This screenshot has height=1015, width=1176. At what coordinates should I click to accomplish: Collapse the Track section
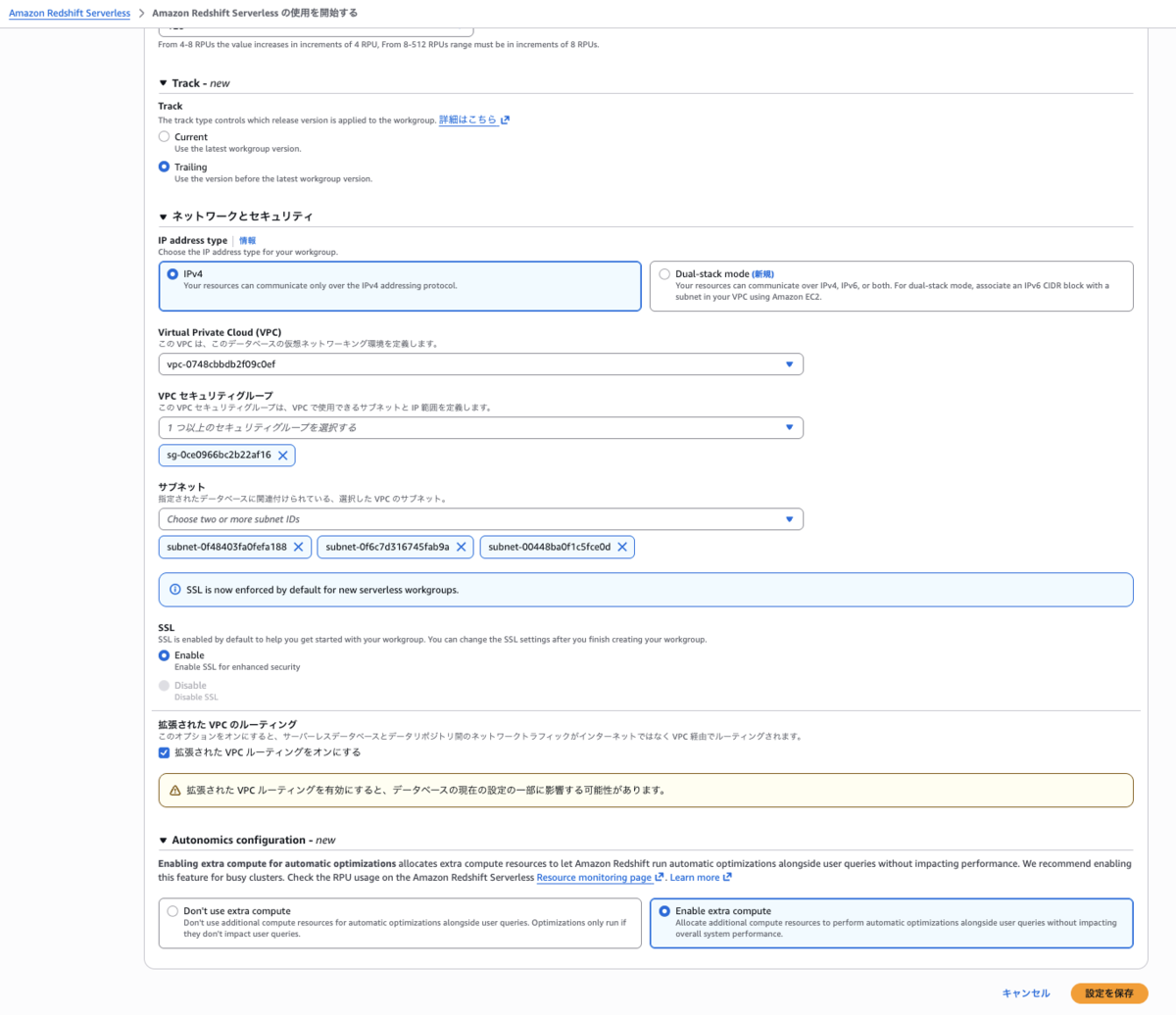click(x=163, y=83)
